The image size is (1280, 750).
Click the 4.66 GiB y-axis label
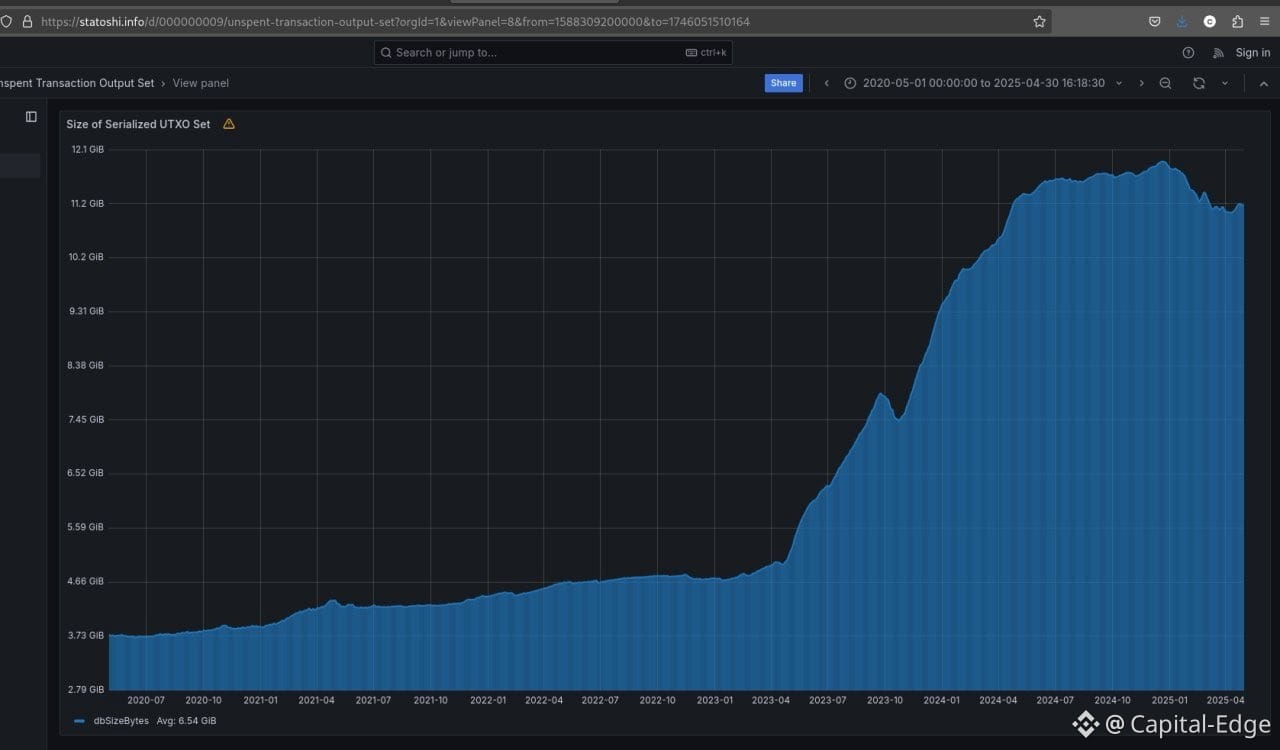pyautogui.click(x=88, y=581)
